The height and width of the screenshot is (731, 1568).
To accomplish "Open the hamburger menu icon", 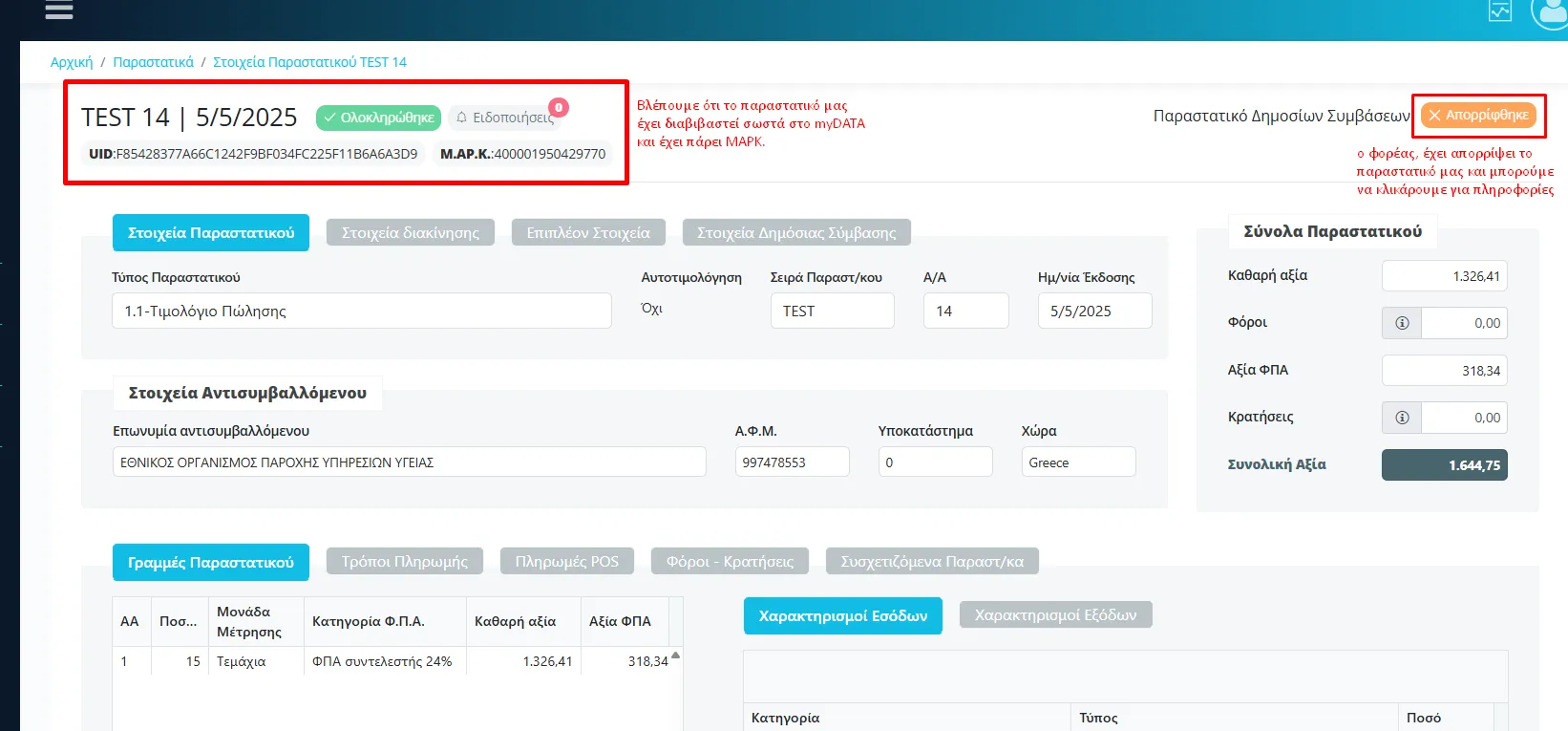I will click(59, 10).
